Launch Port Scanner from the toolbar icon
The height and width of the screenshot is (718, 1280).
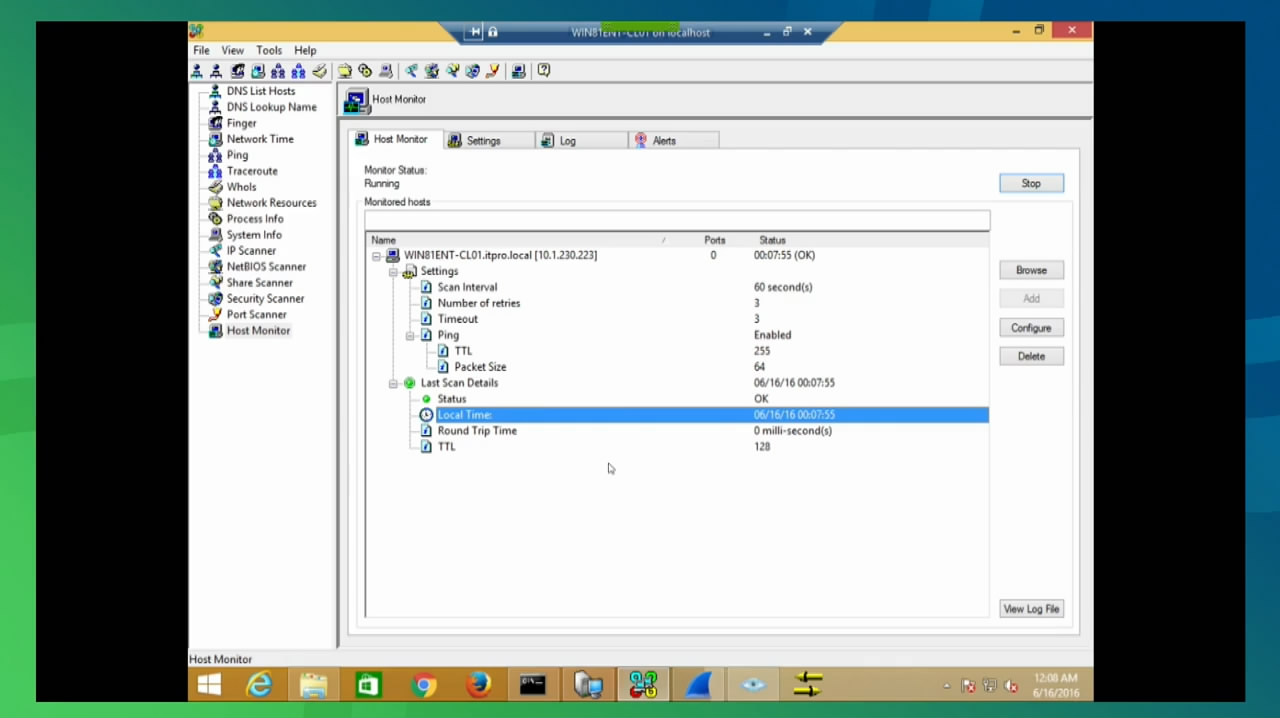[493, 71]
